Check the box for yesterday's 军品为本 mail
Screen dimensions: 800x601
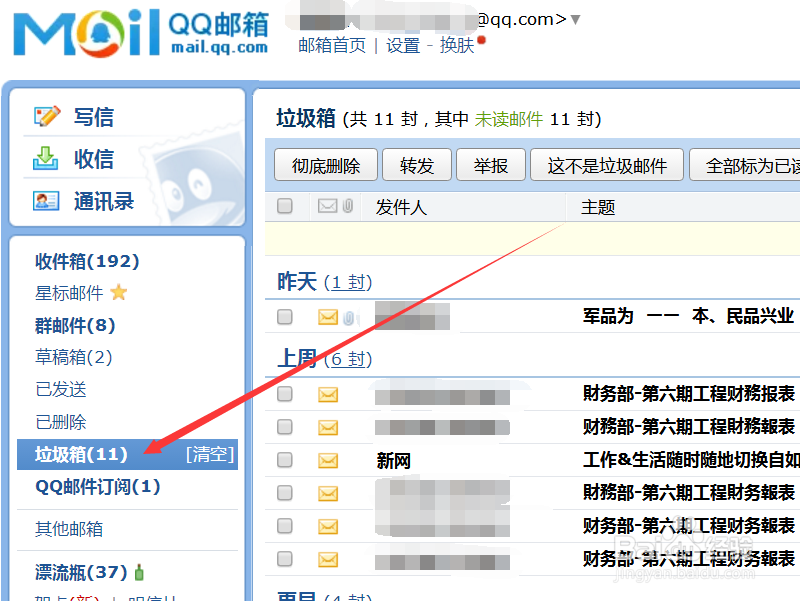(x=285, y=317)
